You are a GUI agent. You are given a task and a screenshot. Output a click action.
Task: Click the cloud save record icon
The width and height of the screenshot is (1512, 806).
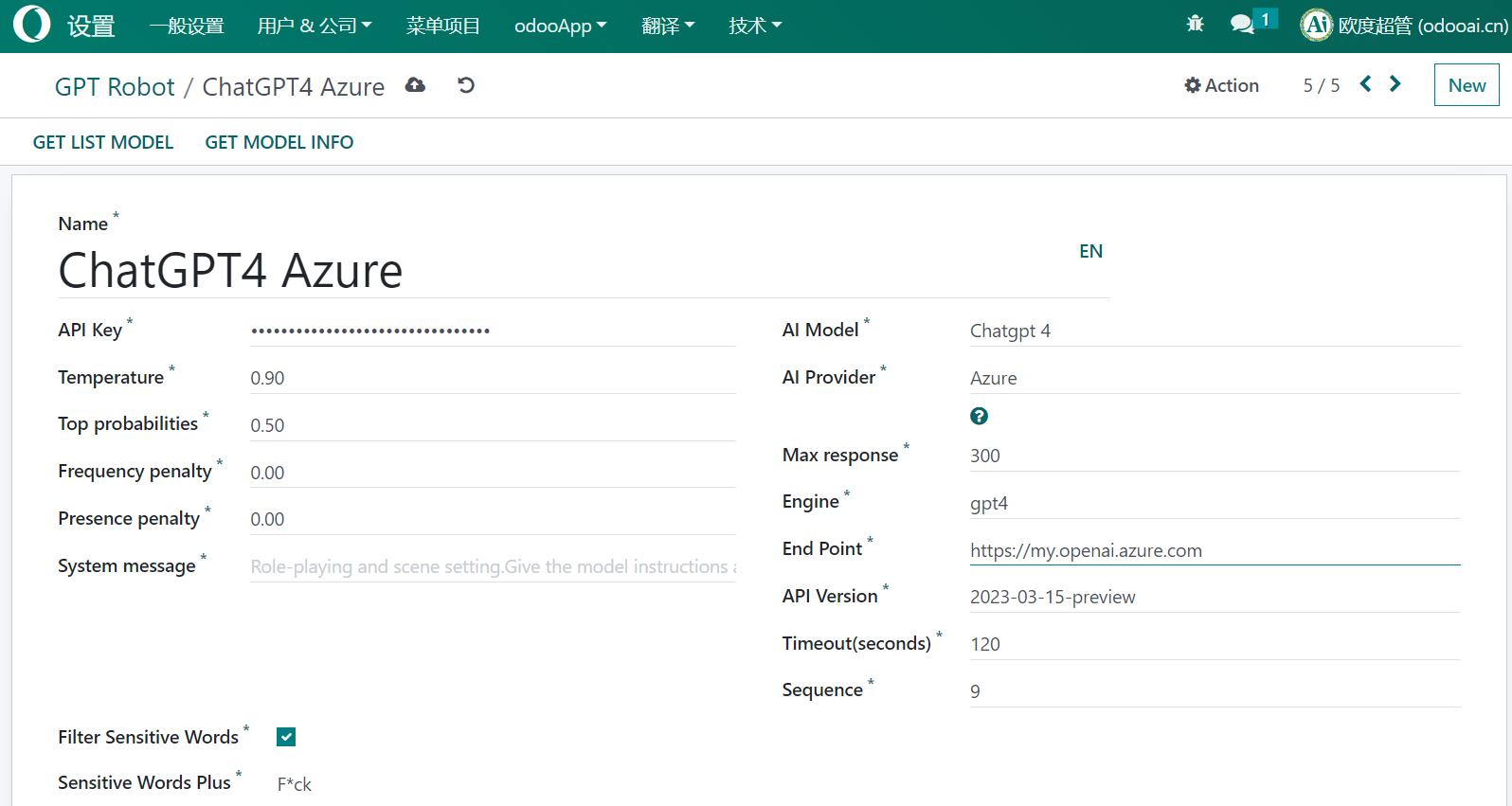pyautogui.click(x=415, y=85)
